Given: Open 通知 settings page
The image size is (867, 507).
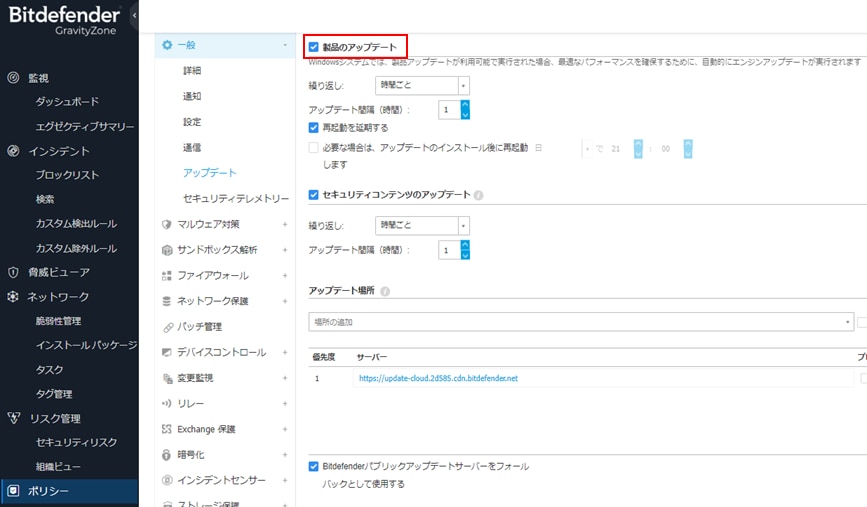Looking at the screenshot, I should coord(192,96).
